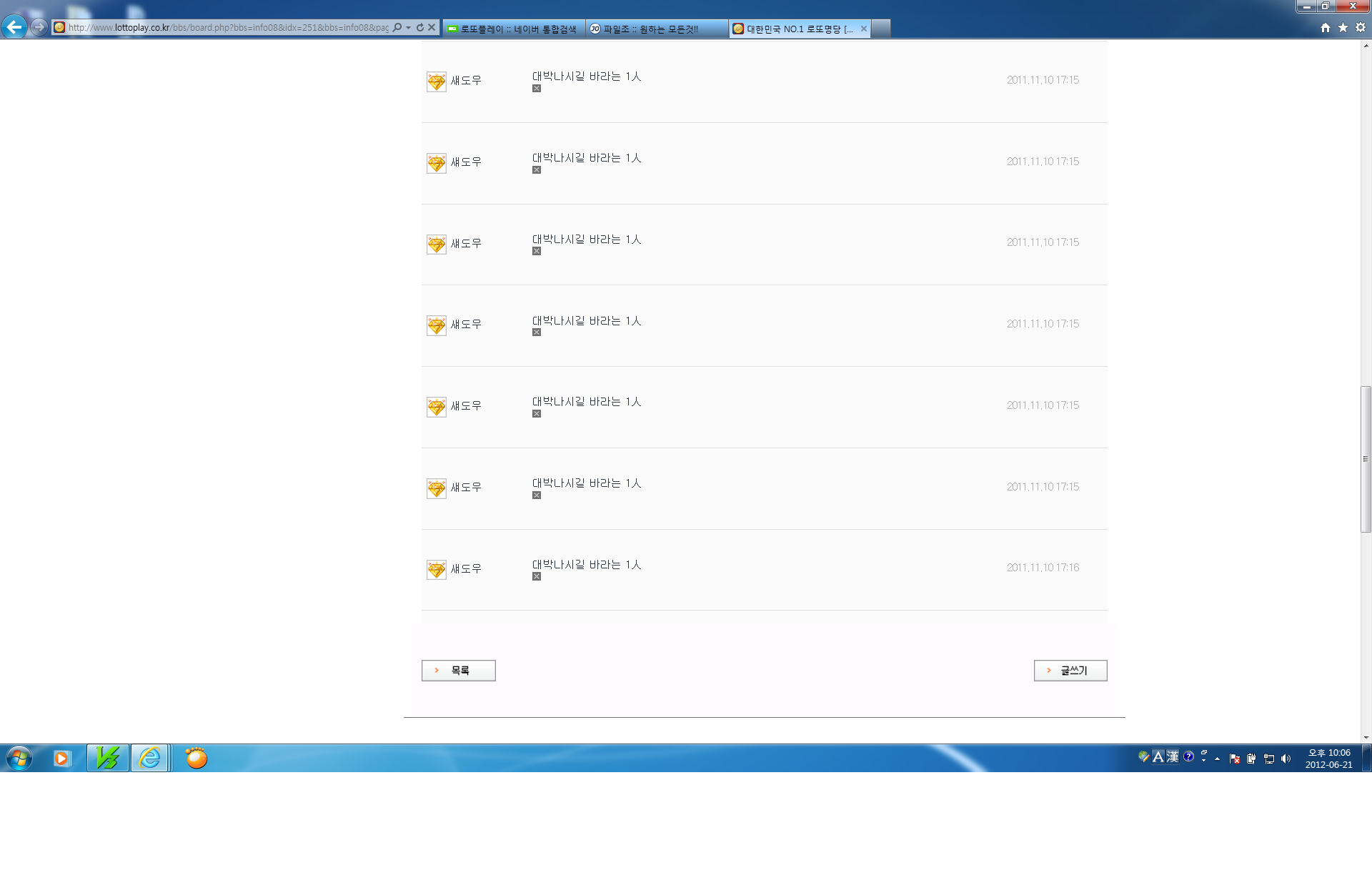Switch to 로또플레이 네이버 통합검색 tab

pyautogui.click(x=513, y=29)
